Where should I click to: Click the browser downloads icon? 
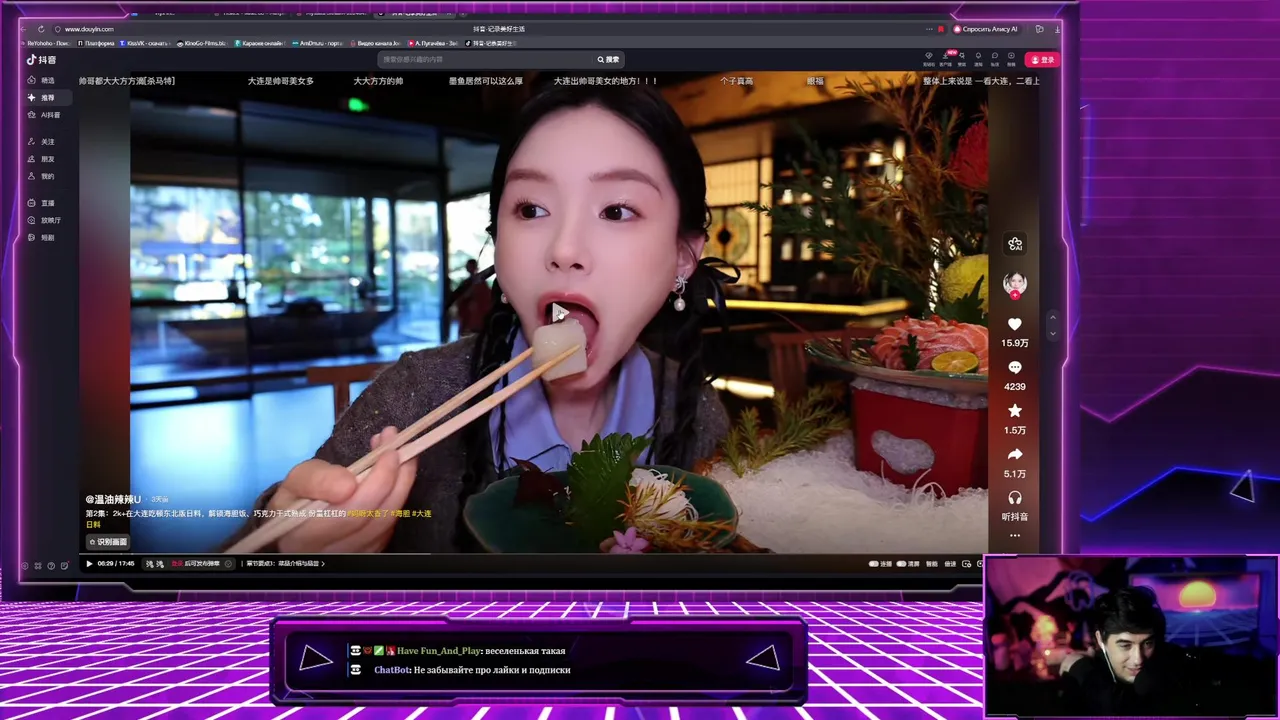pos(1057,29)
